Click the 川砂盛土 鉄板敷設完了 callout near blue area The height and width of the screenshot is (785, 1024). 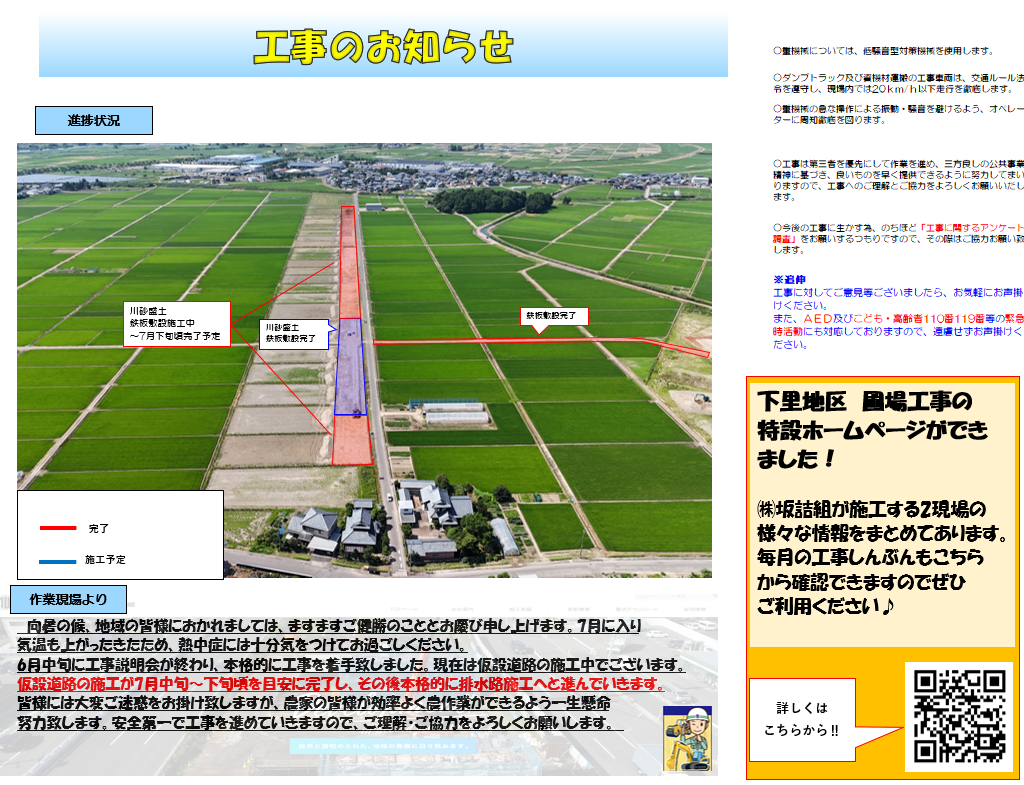point(291,333)
